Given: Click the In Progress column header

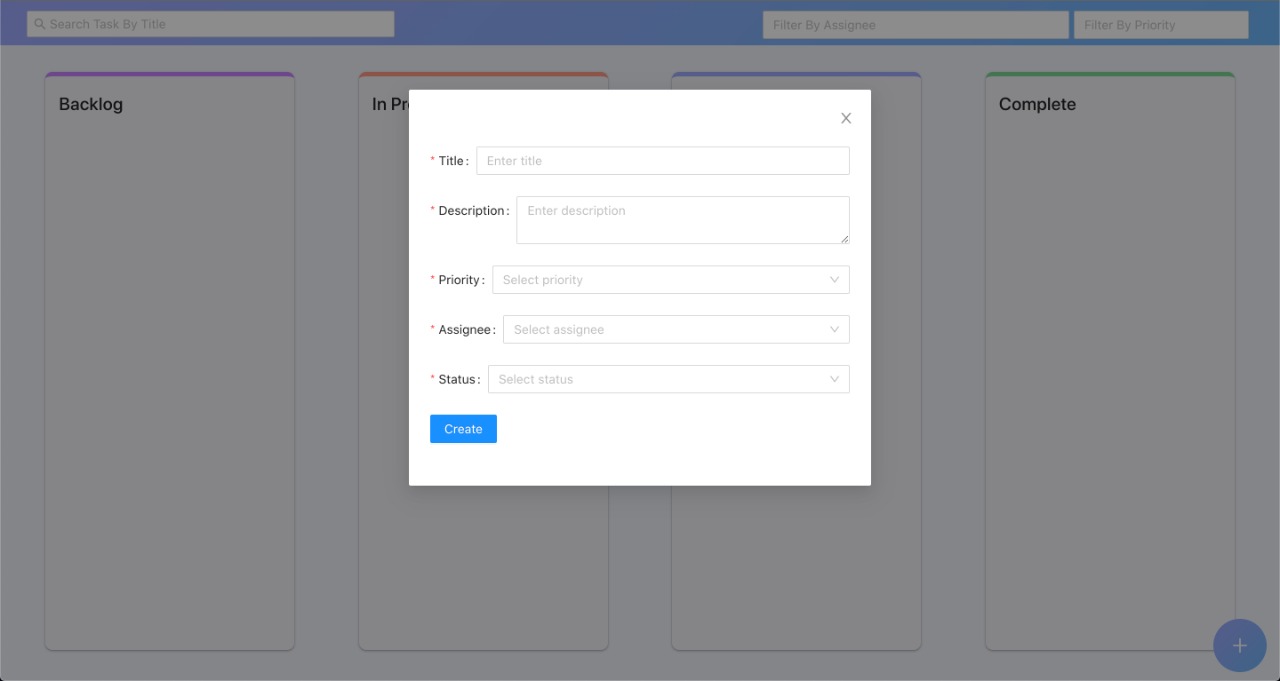Looking at the screenshot, I should click(x=390, y=104).
